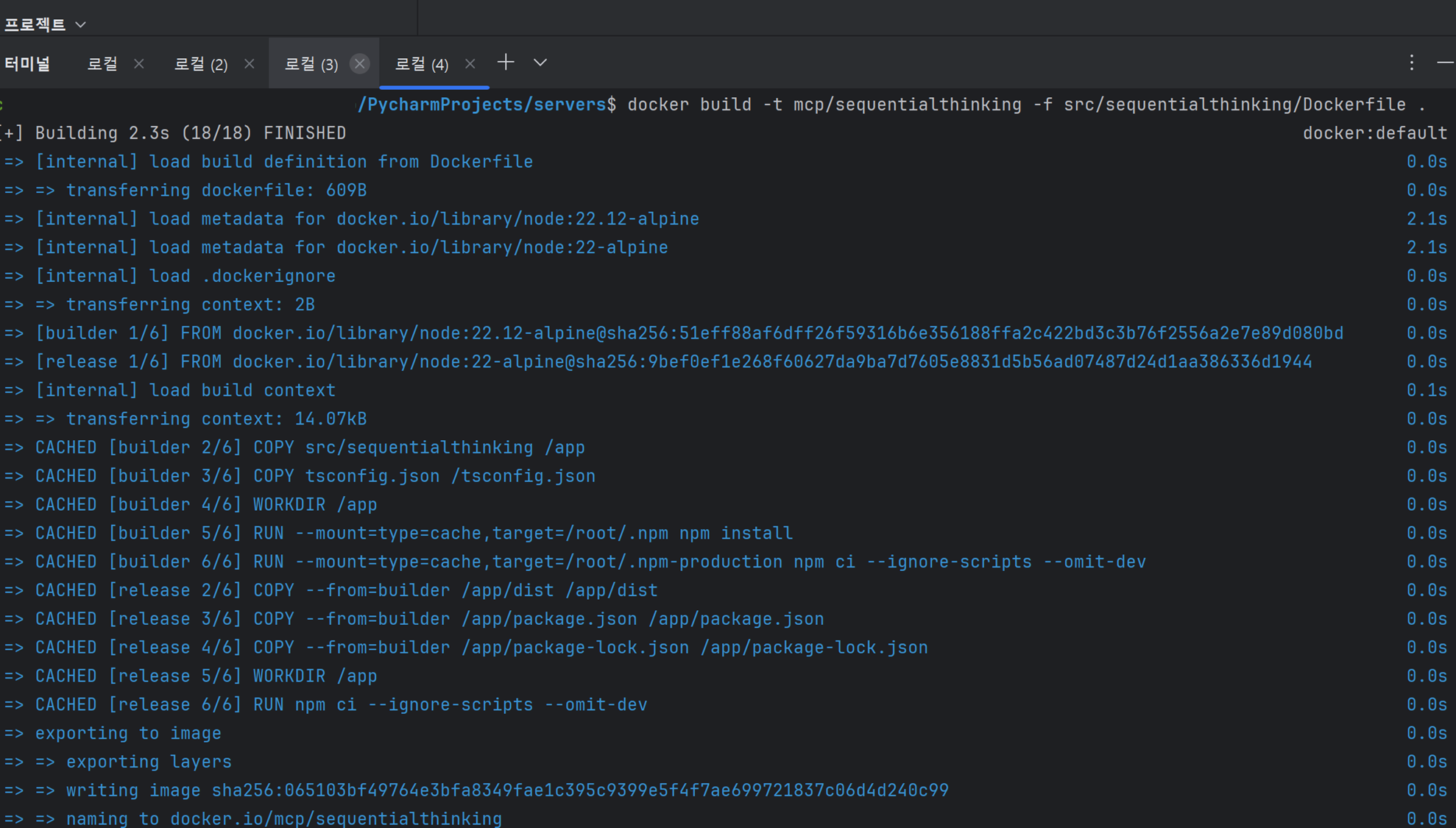Expand the new terminal options chevron

(540, 63)
